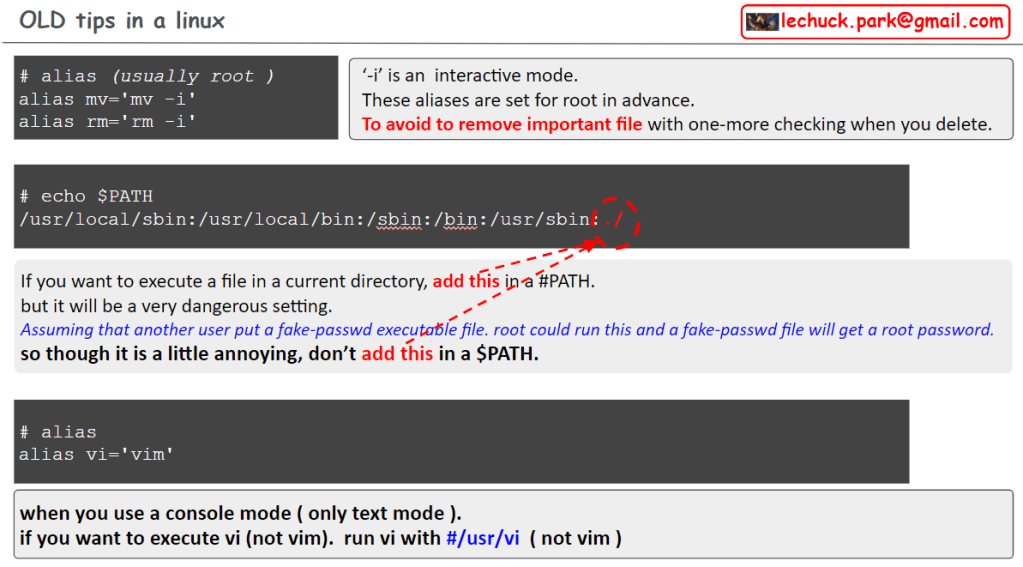Click red 'add this' before 'in a #PATH'
The height and width of the screenshot is (567, 1023).
(x=466, y=282)
